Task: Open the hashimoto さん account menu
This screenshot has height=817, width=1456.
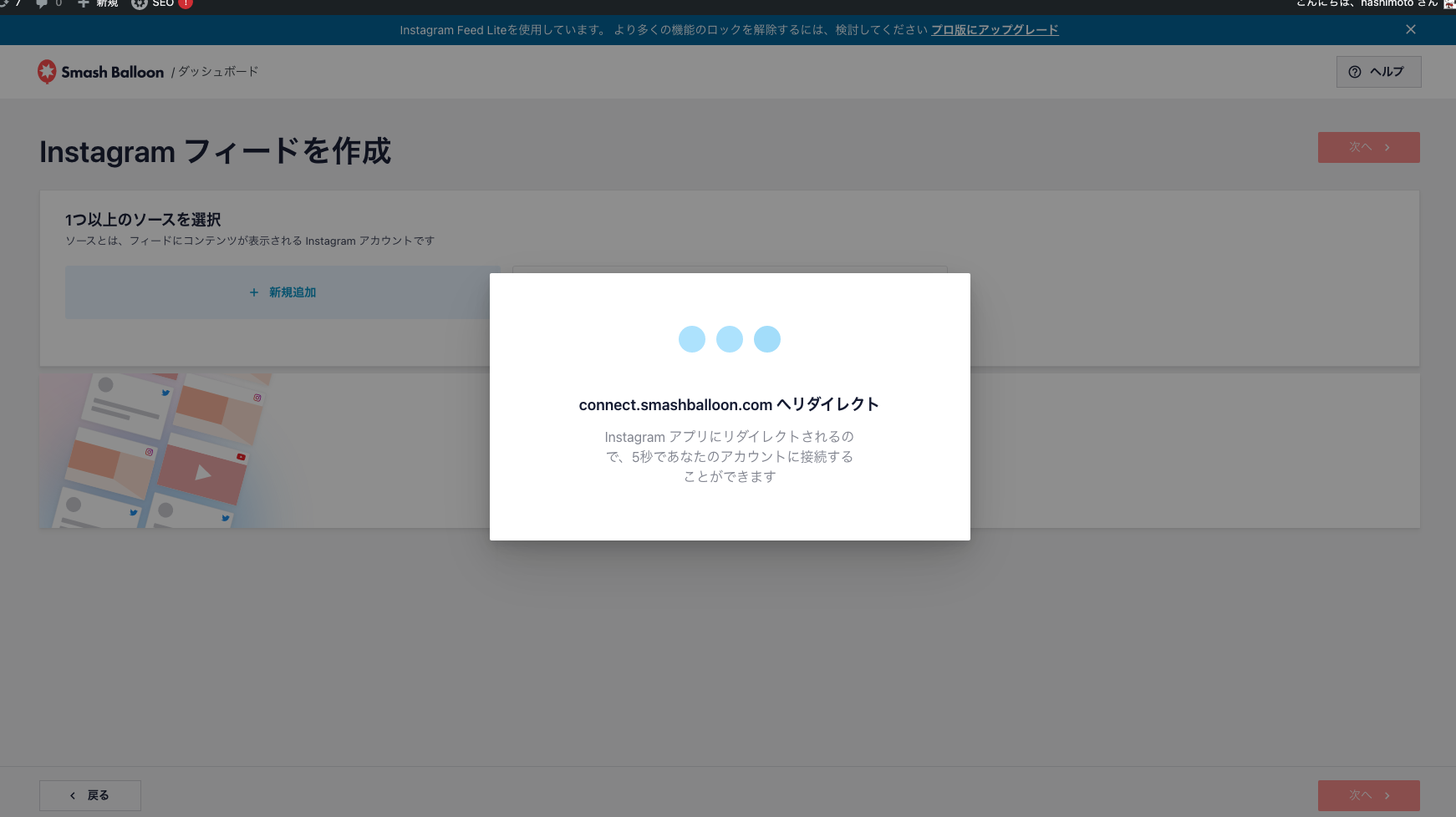Action: [1374, 4]
